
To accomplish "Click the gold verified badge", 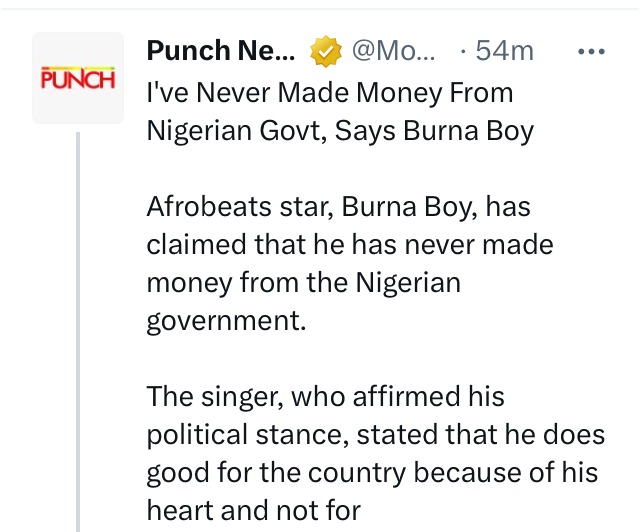I will click(x=326, y=51).
